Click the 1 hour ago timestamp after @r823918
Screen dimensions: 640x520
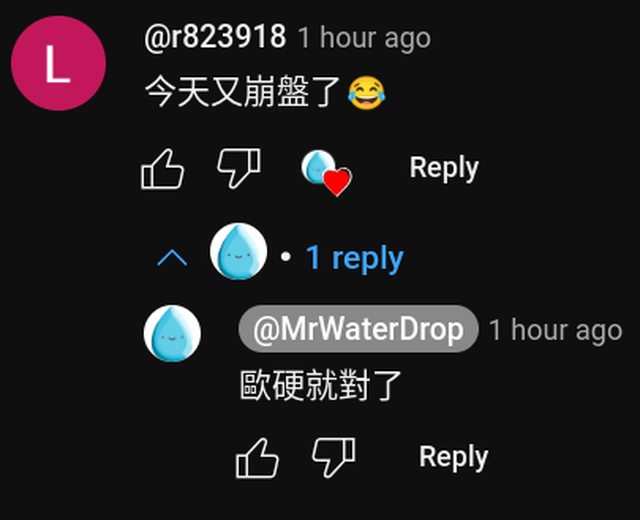click(x=364, y=38)
